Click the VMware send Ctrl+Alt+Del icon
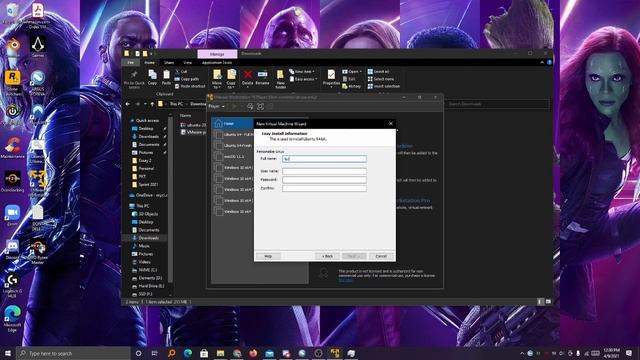Viewport: 640px width, 360px height. coord(250,106)
